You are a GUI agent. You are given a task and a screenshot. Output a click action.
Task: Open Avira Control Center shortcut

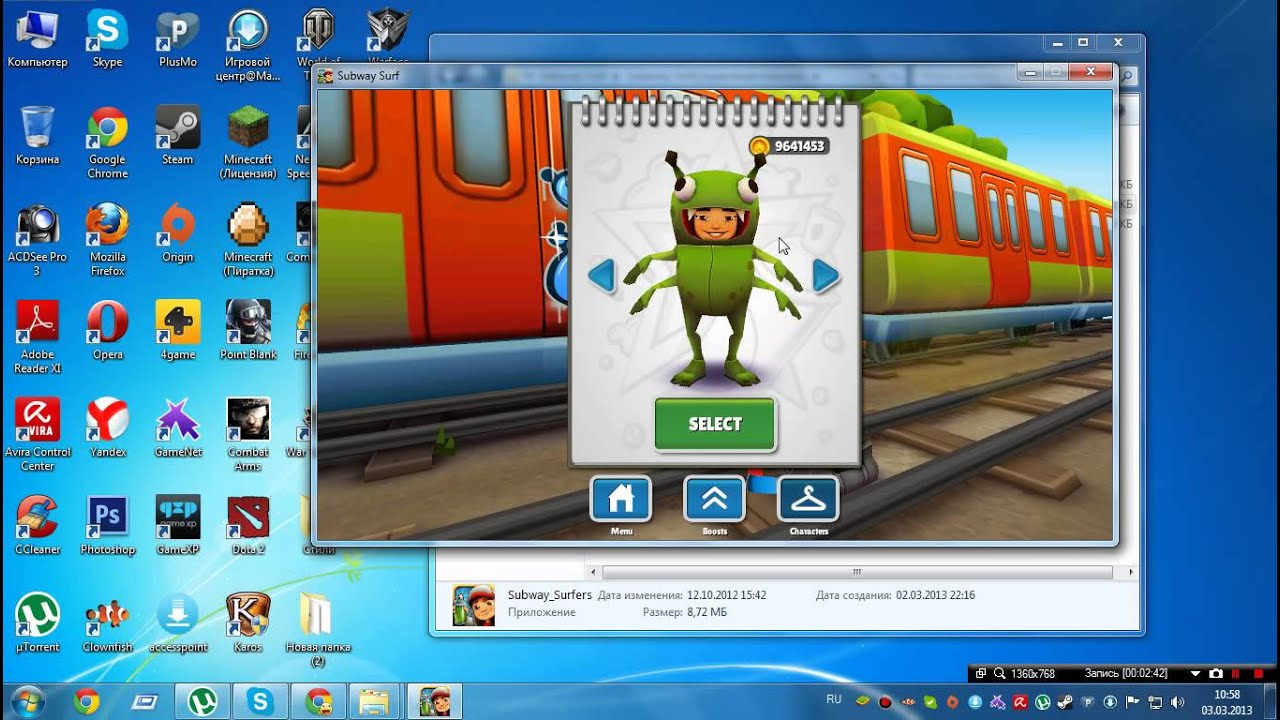point(37,435)
